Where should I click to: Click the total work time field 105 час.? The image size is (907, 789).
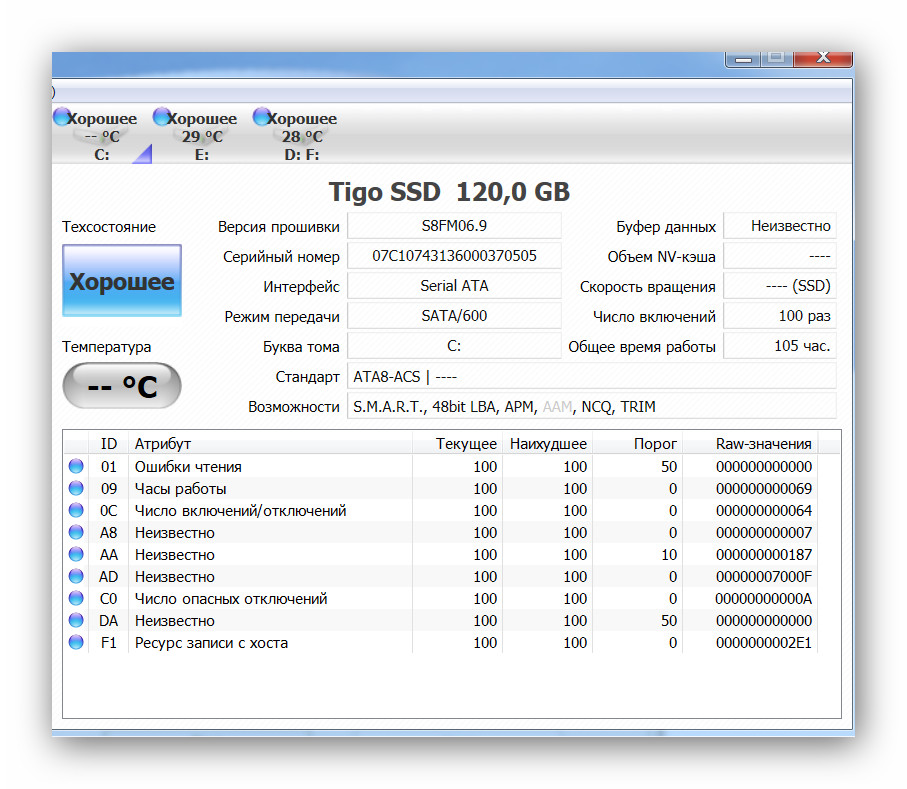click(780, 346)
